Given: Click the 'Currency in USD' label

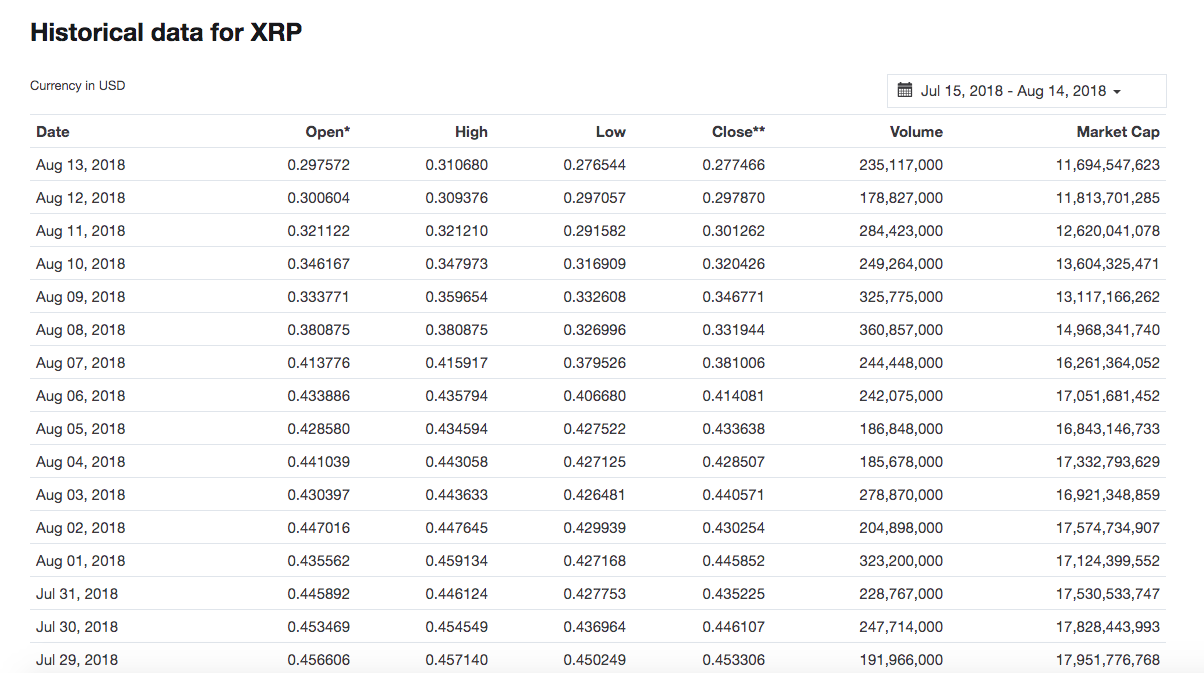Looking at the screenshot, I should point(78,86).
